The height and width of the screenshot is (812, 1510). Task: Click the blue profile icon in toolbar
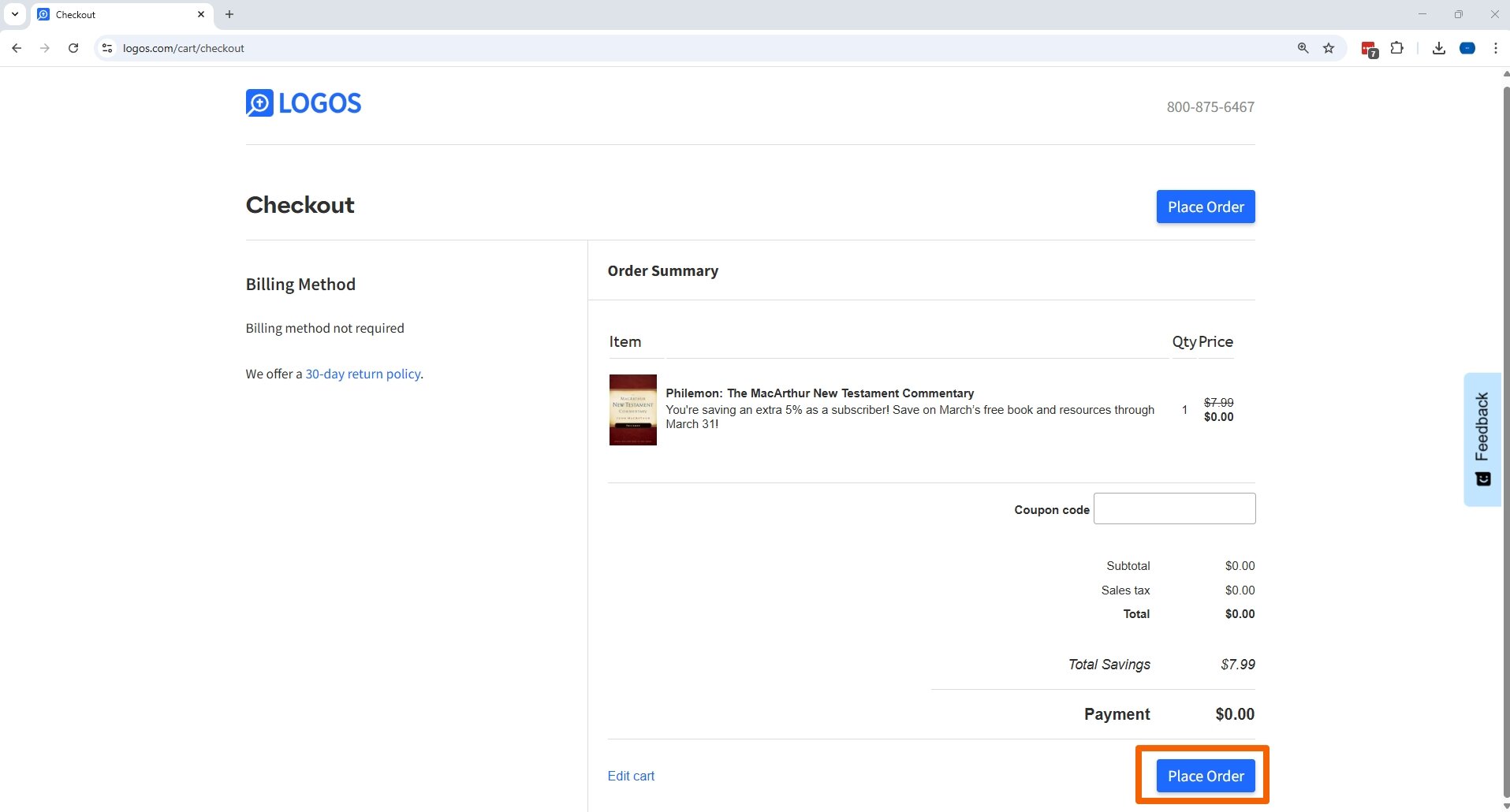coord(1467,48)
